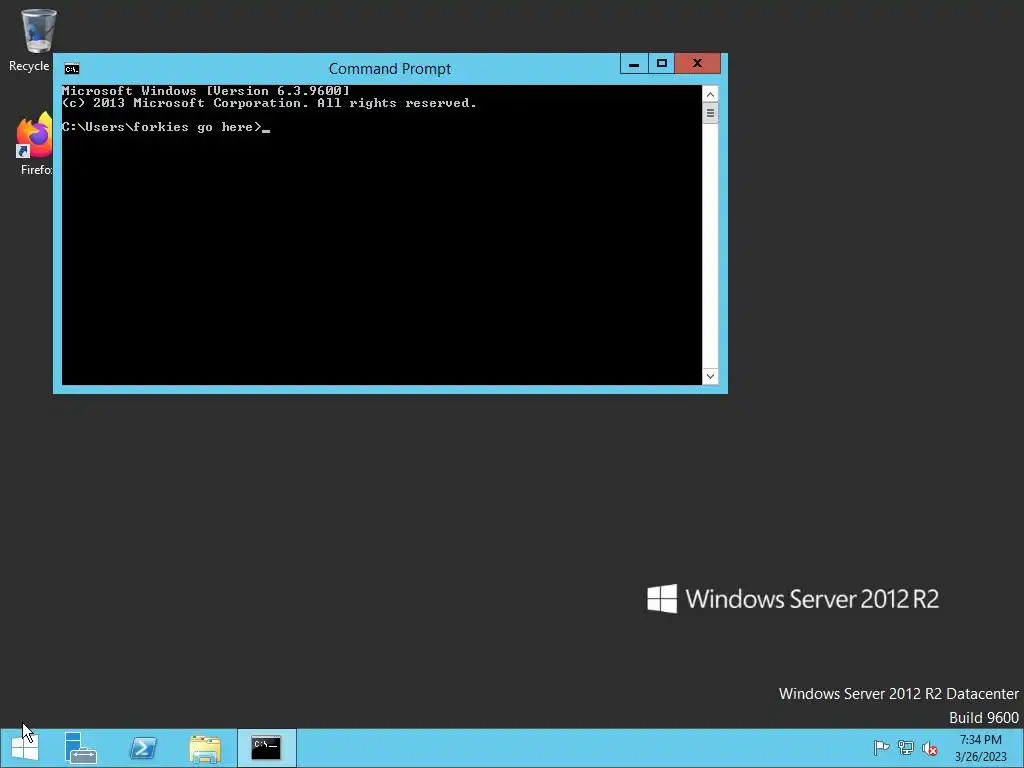The height and width of the screenshot is (768, 1024).
Task: Open Server Manager from the taskbar
Action: click(80, 748)
